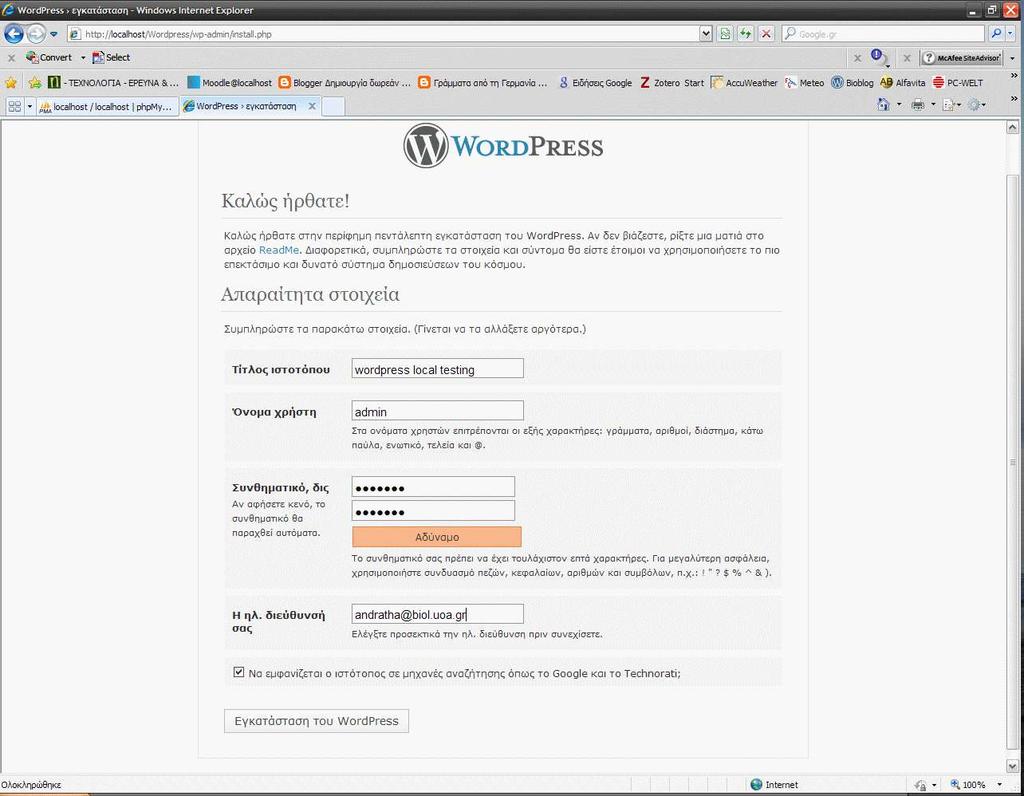
Task: Click the compatibility view icon
Action: (x=724, y=34)
